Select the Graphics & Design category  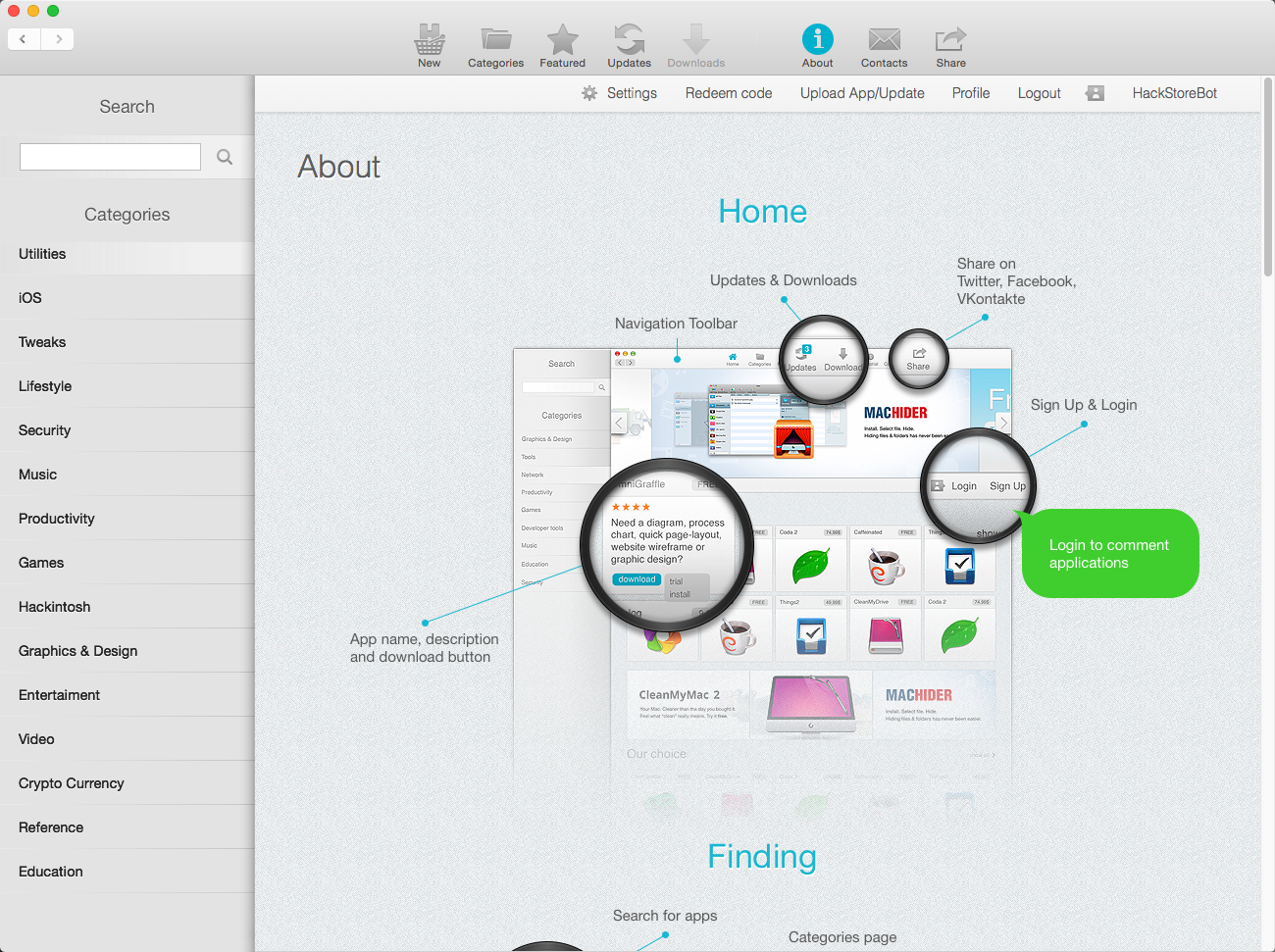127,651
